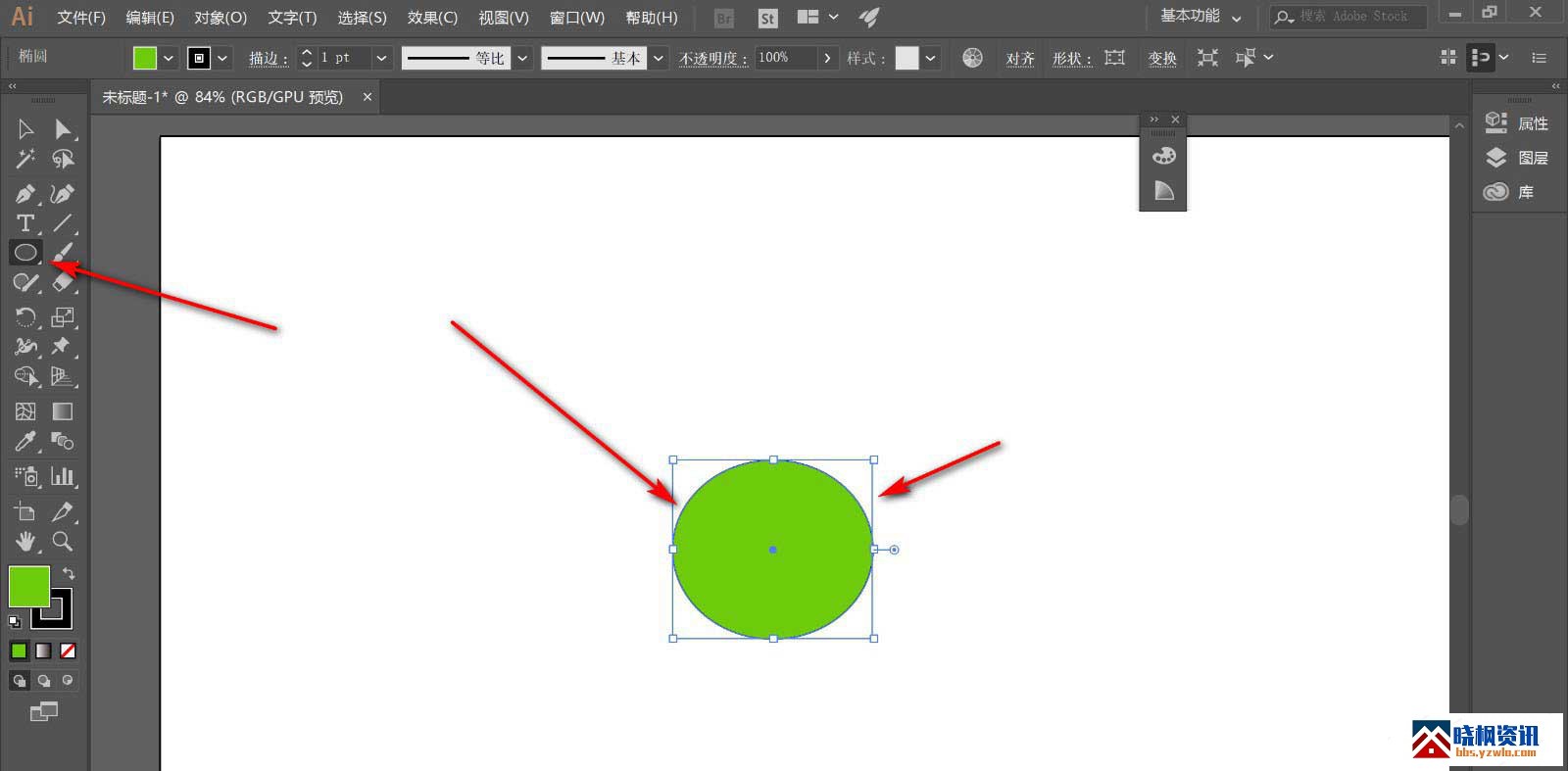Open brush definition dropdown
Screen dimensions: 1568x771
coord(659,58)
